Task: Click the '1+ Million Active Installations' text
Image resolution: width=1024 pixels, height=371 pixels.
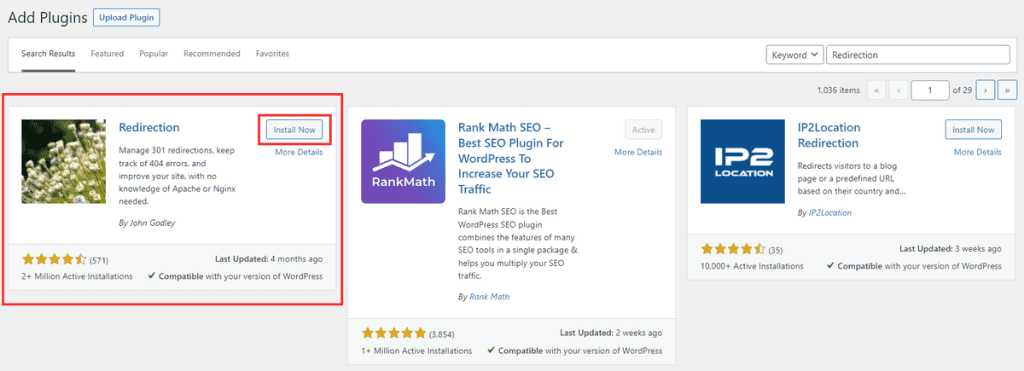Action: pyautogui.click(x=417, y=351)
